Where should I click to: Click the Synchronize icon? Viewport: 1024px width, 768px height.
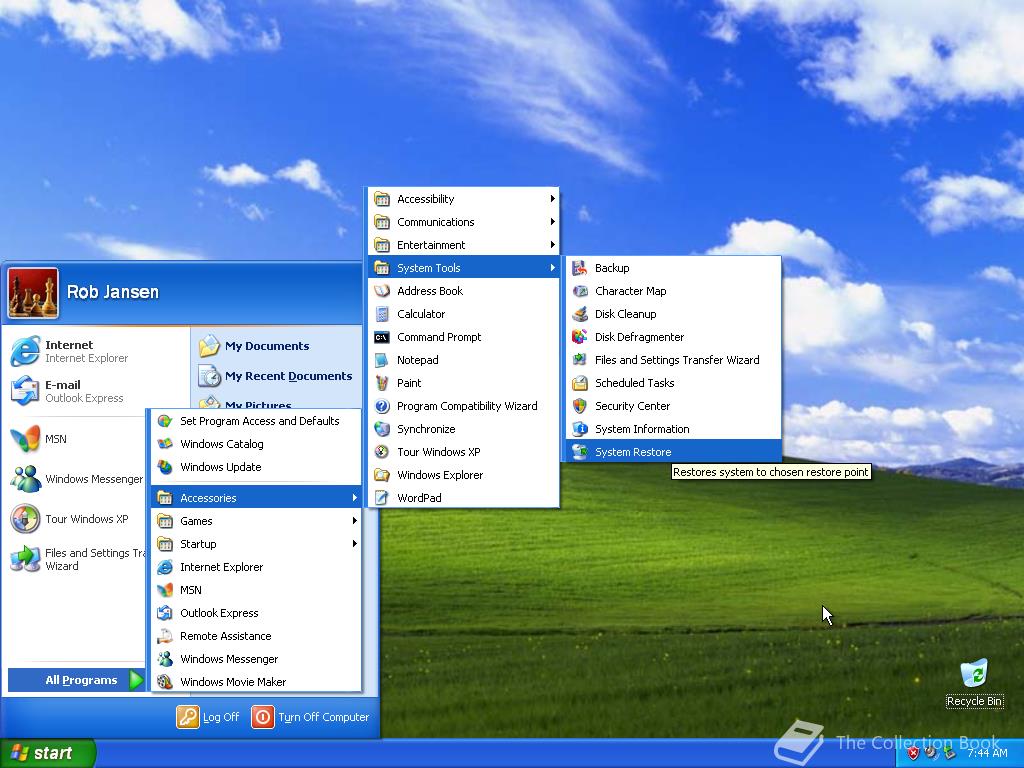click(x=381, y=429)
